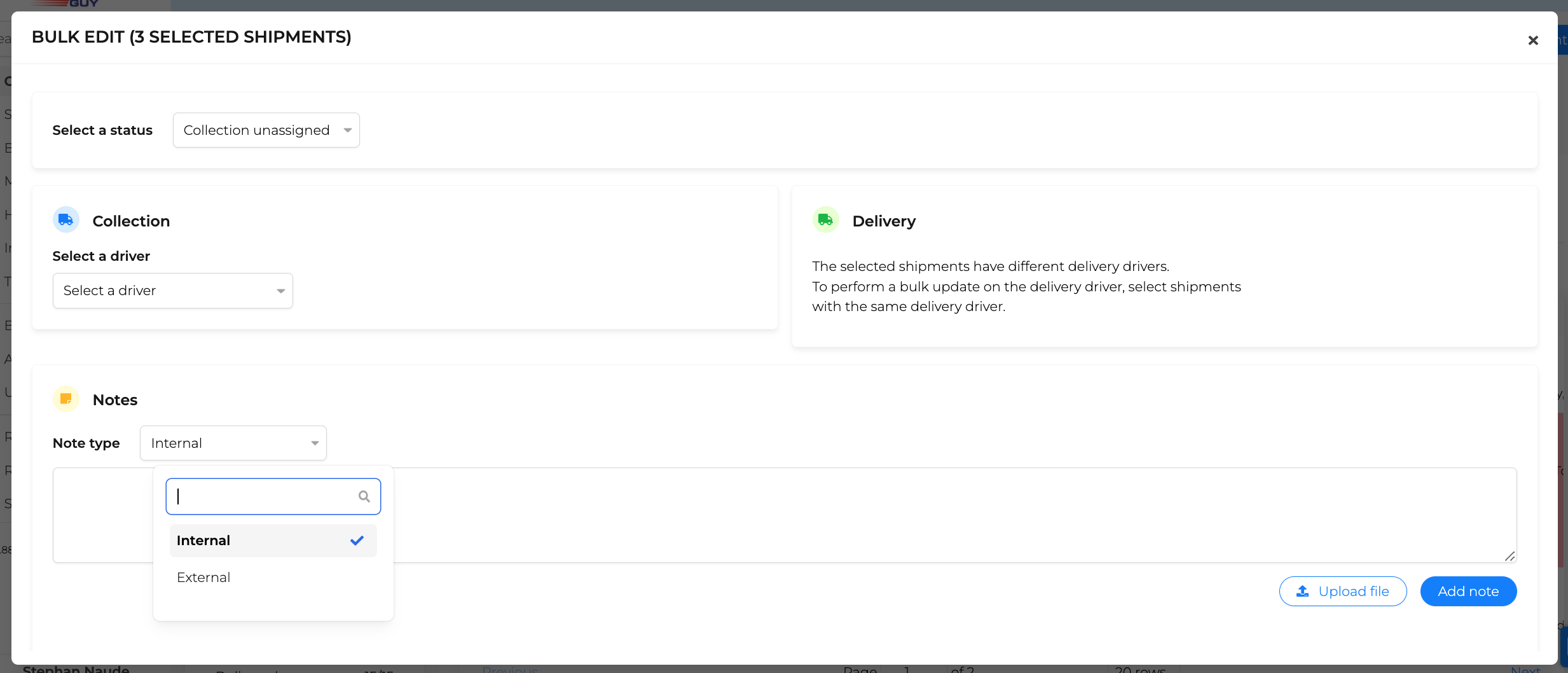Click the driver dropdown caret arrow
The height and width of the screenshot is (673, 1568).
281,291
